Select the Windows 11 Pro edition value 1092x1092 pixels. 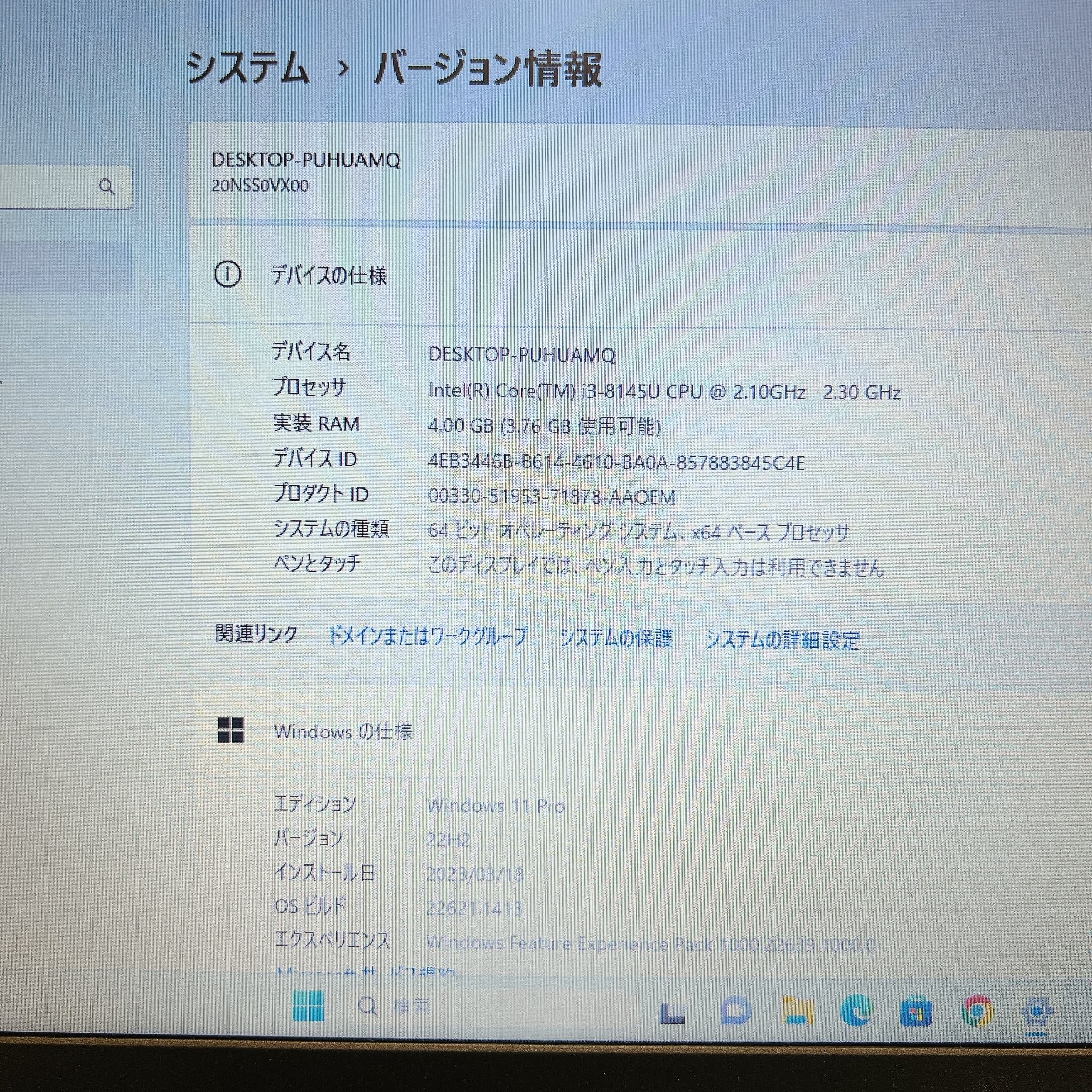point(495,806)
